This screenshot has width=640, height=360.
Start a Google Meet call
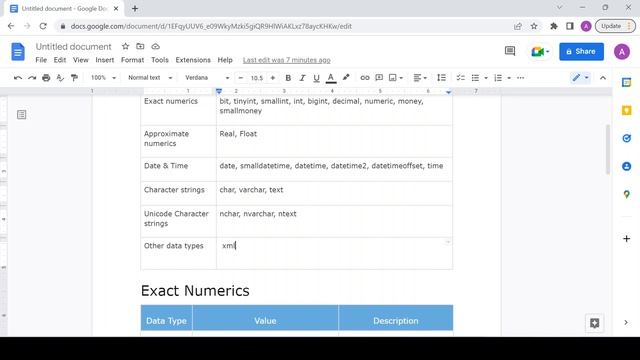(x=540, y=51)
